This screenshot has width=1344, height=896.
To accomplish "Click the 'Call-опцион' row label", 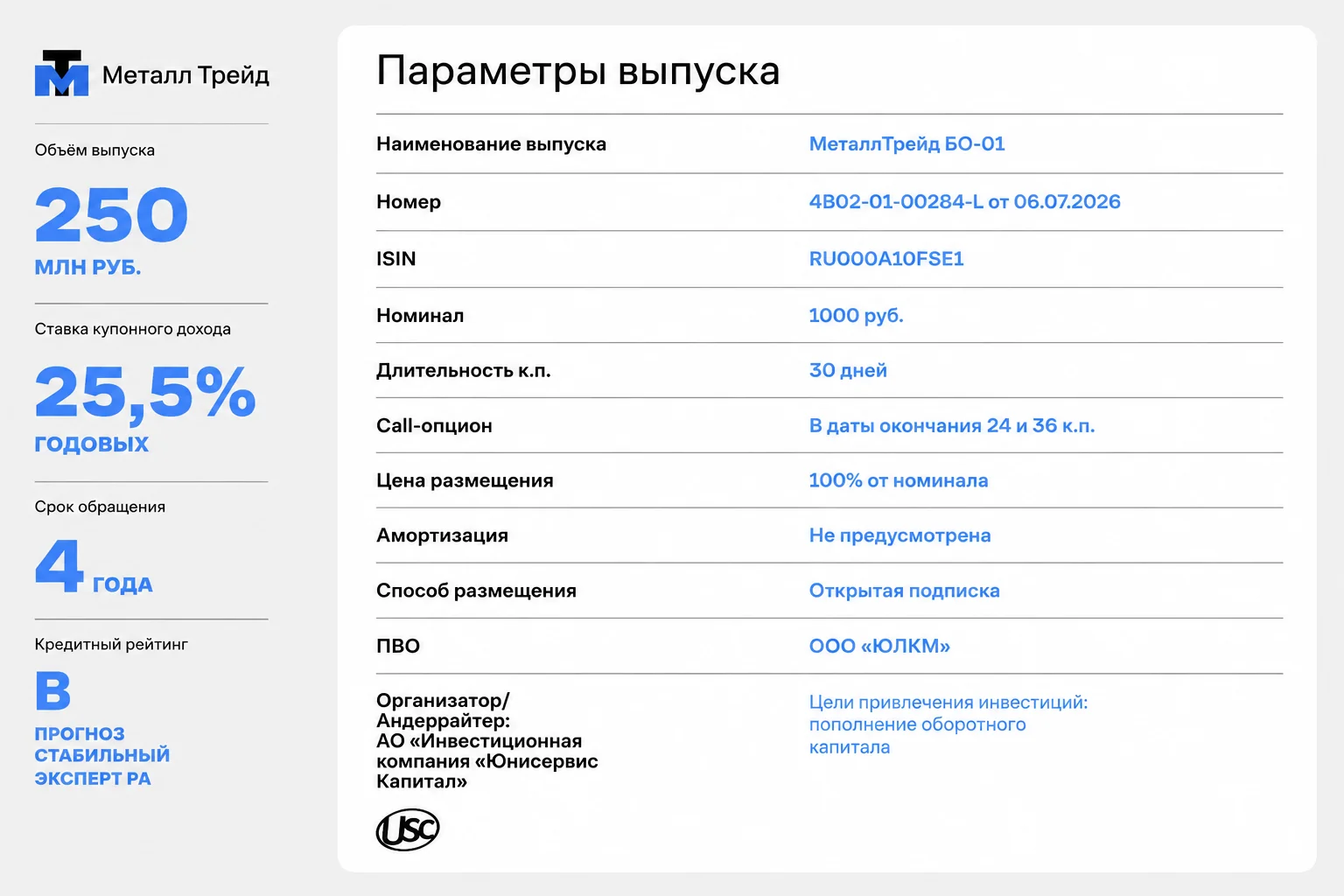I will pos(434,426).
